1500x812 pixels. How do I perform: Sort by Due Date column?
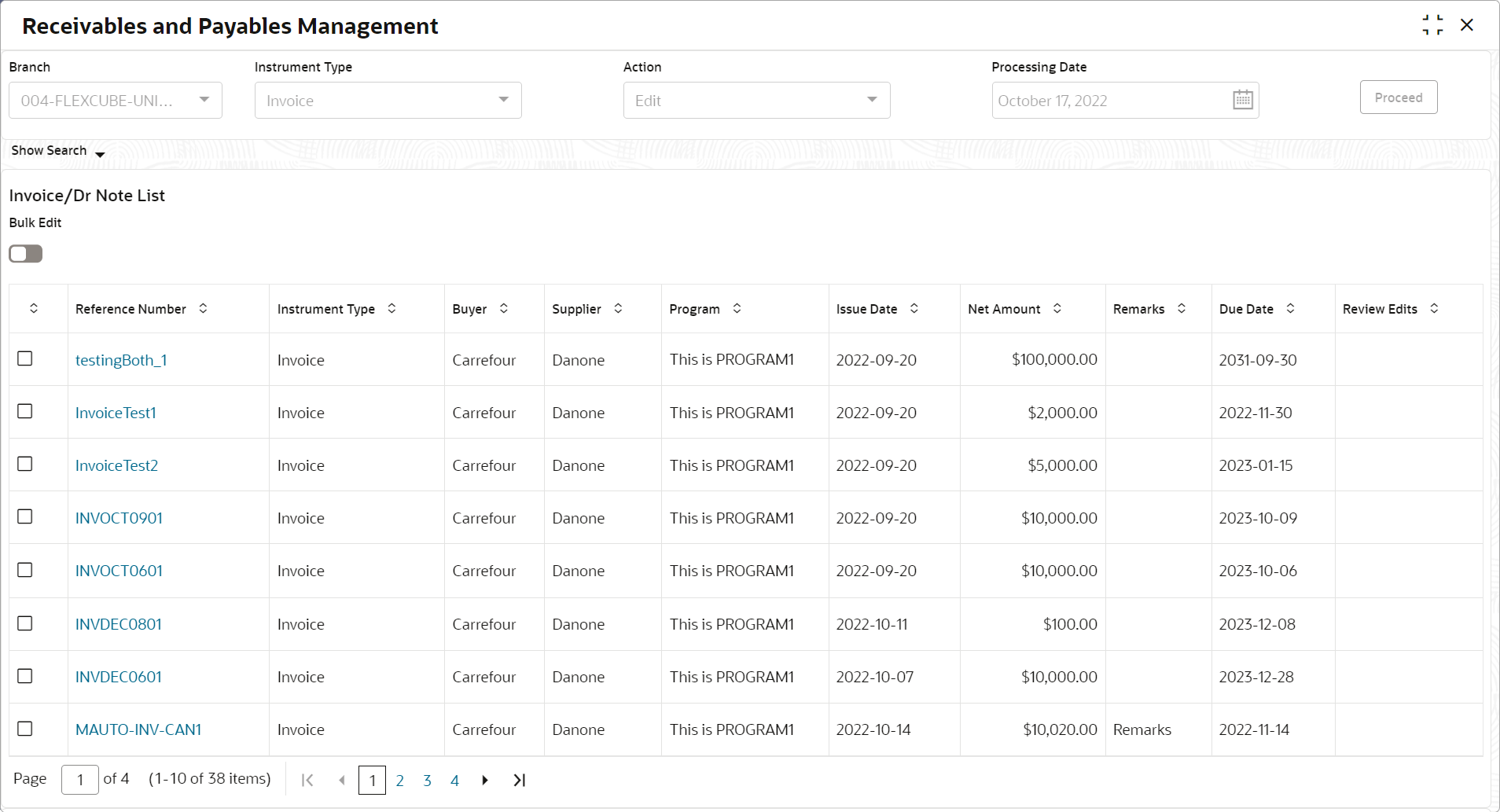(1290, 308)
